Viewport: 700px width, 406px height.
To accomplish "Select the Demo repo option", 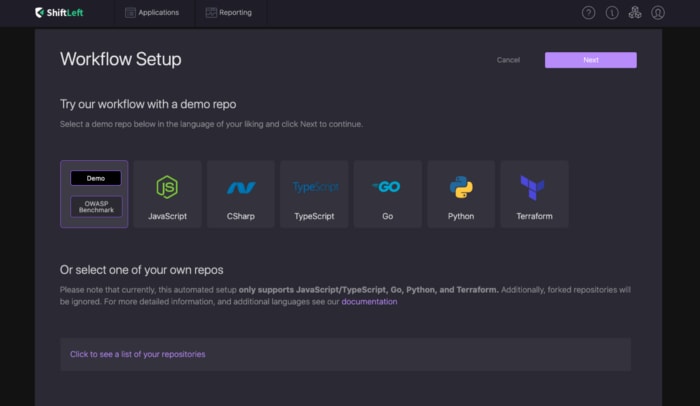I will tap(96, 178).
